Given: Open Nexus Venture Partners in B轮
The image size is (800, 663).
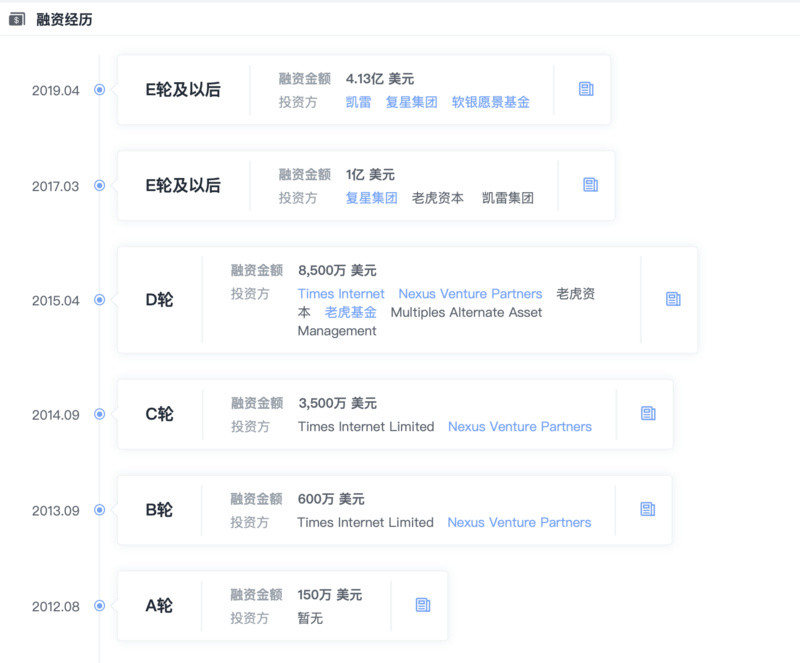Looking at the screenshot, I should pos(519,523).
